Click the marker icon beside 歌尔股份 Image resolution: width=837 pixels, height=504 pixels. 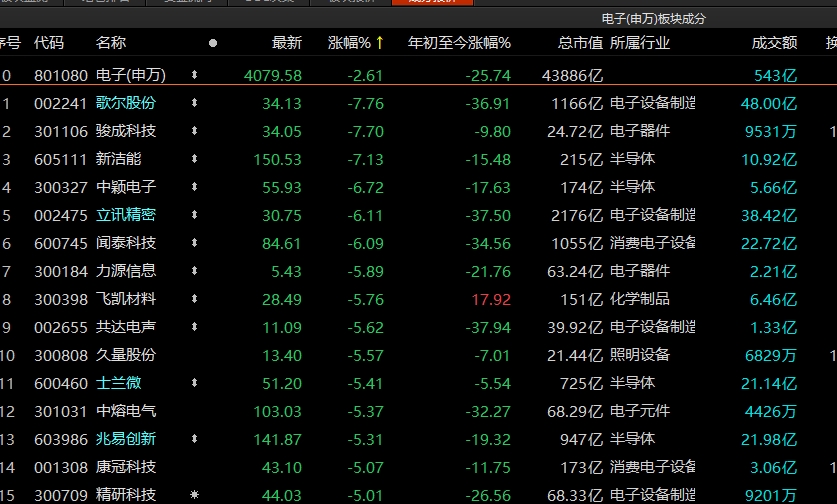tap(194, 103)
